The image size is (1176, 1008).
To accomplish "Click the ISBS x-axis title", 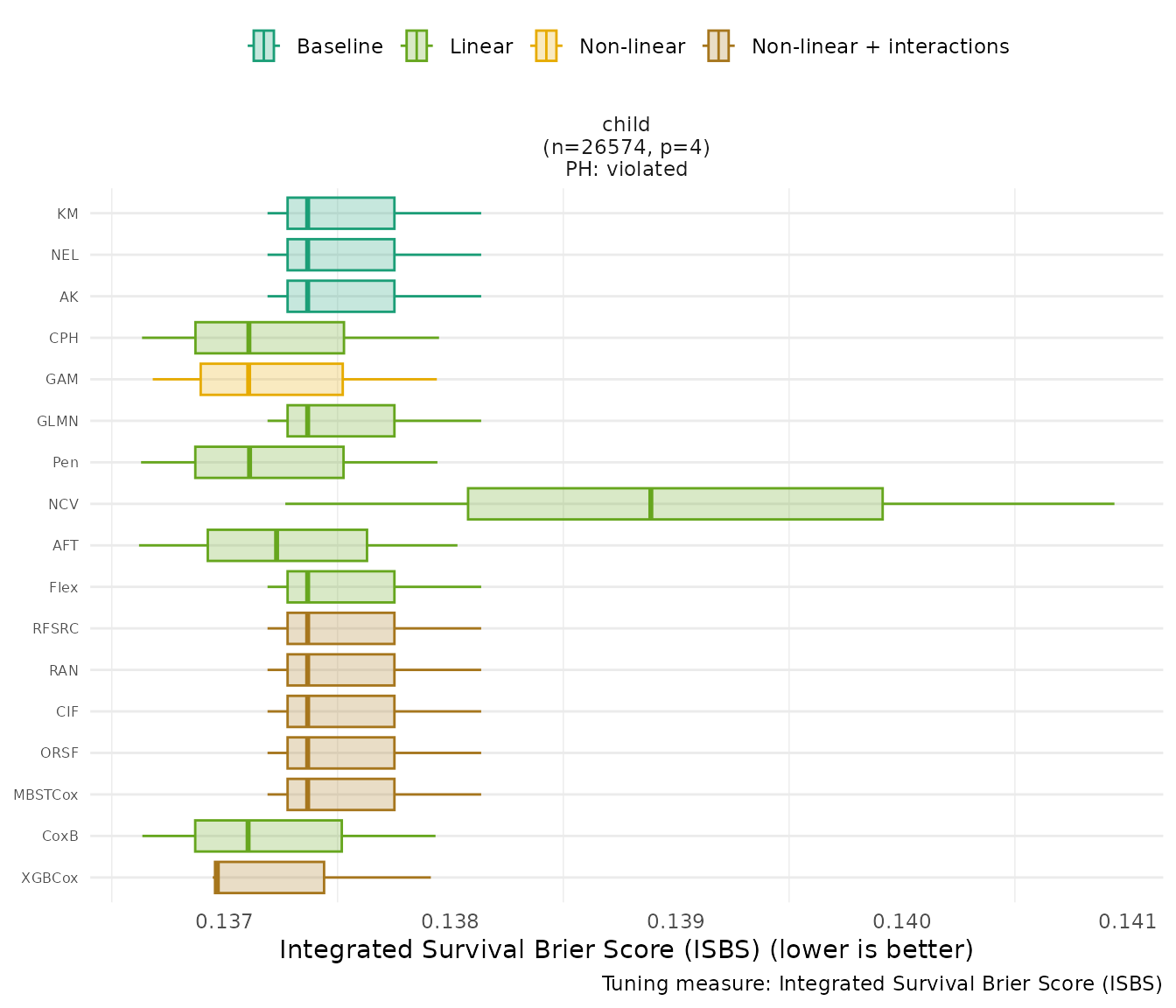I will click(626, 949).
